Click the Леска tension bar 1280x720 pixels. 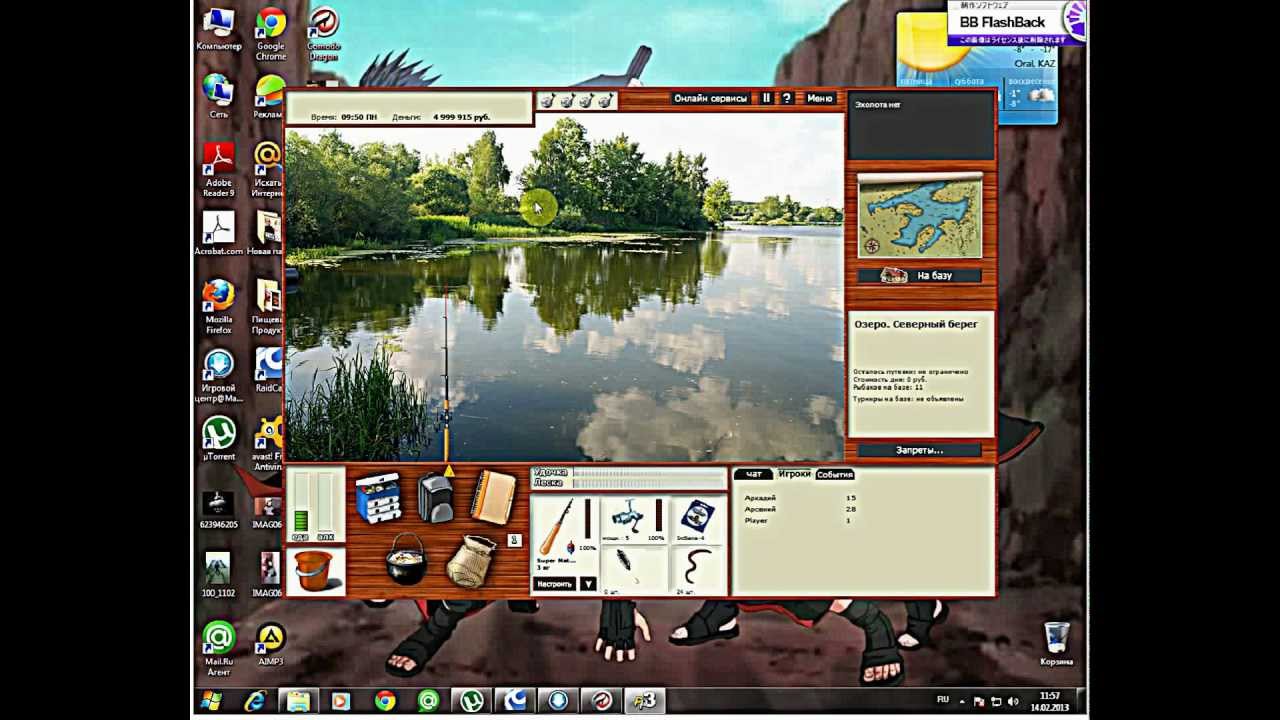[x=649, y=483]
